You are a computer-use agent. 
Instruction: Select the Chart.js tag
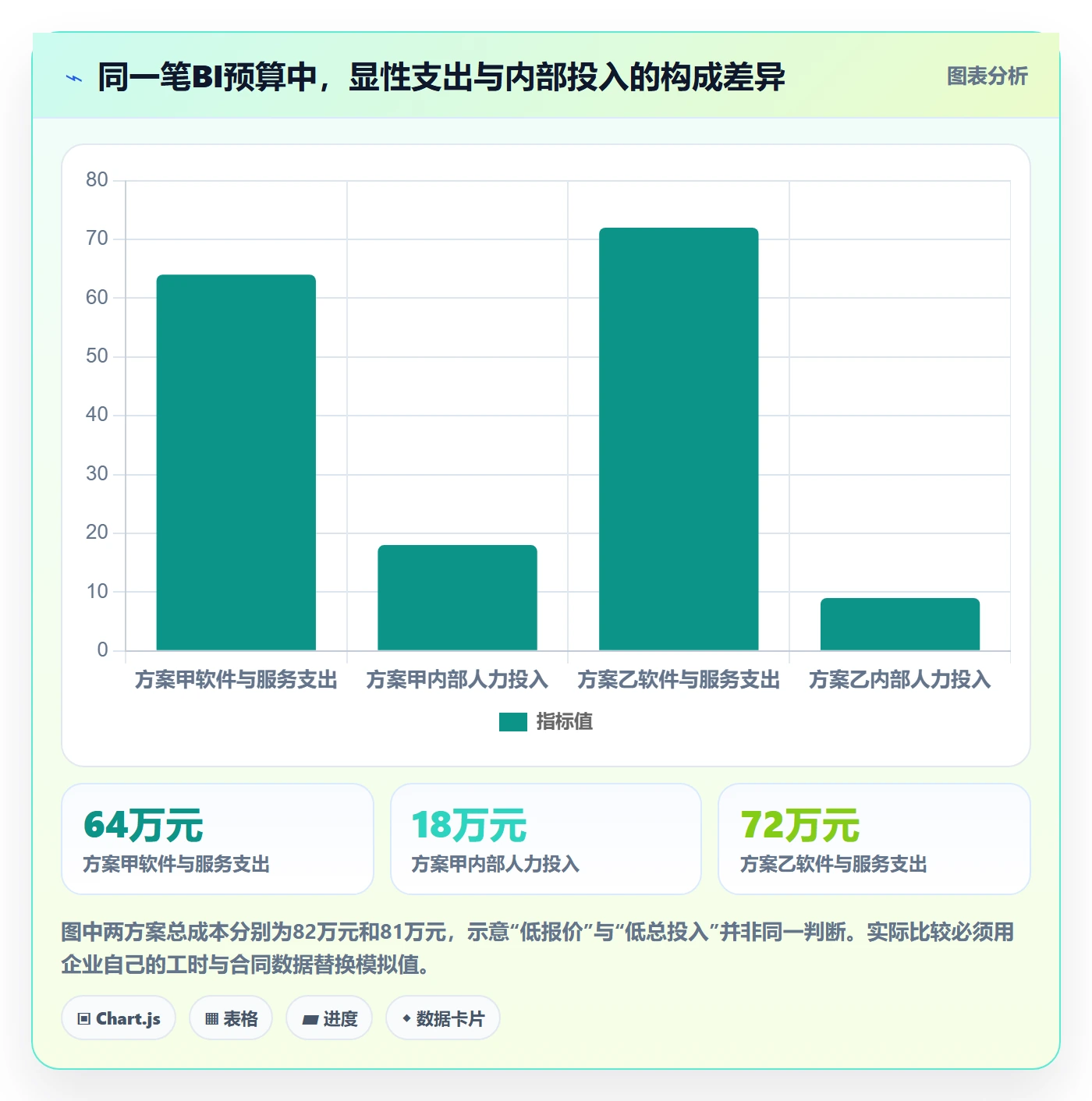(x=119, y=1018)
